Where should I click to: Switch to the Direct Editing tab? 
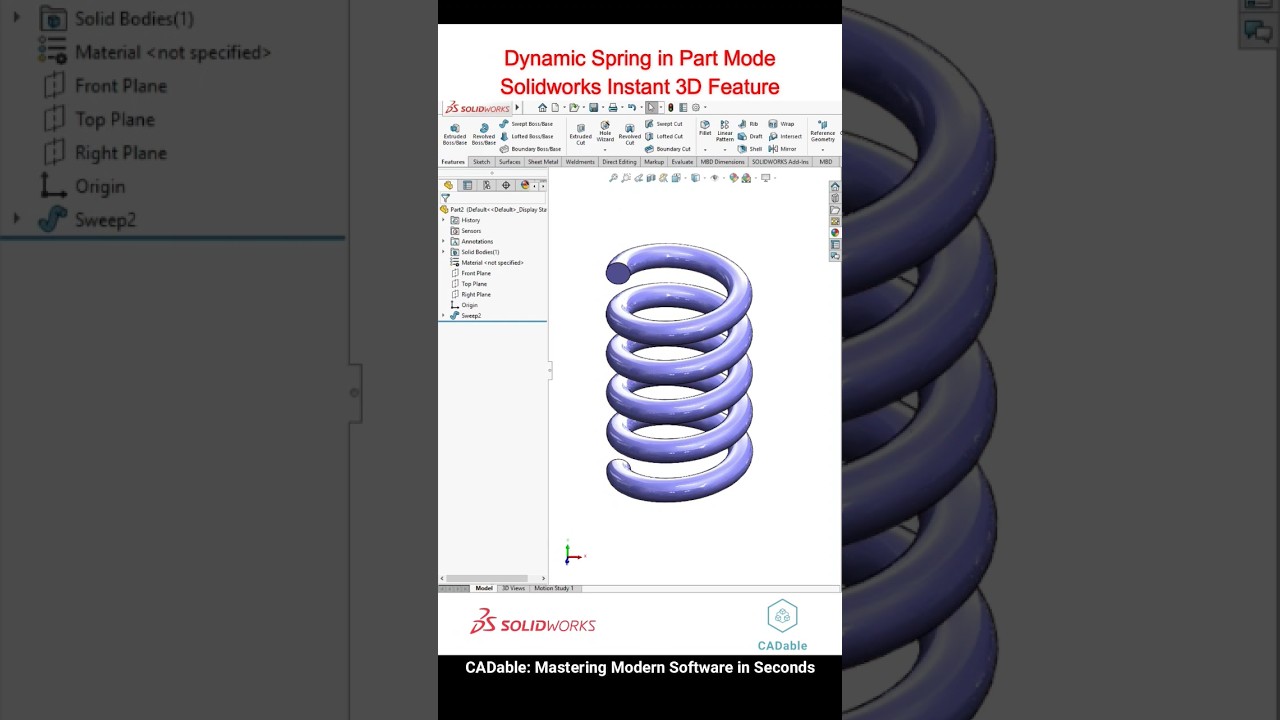[619, 162]
